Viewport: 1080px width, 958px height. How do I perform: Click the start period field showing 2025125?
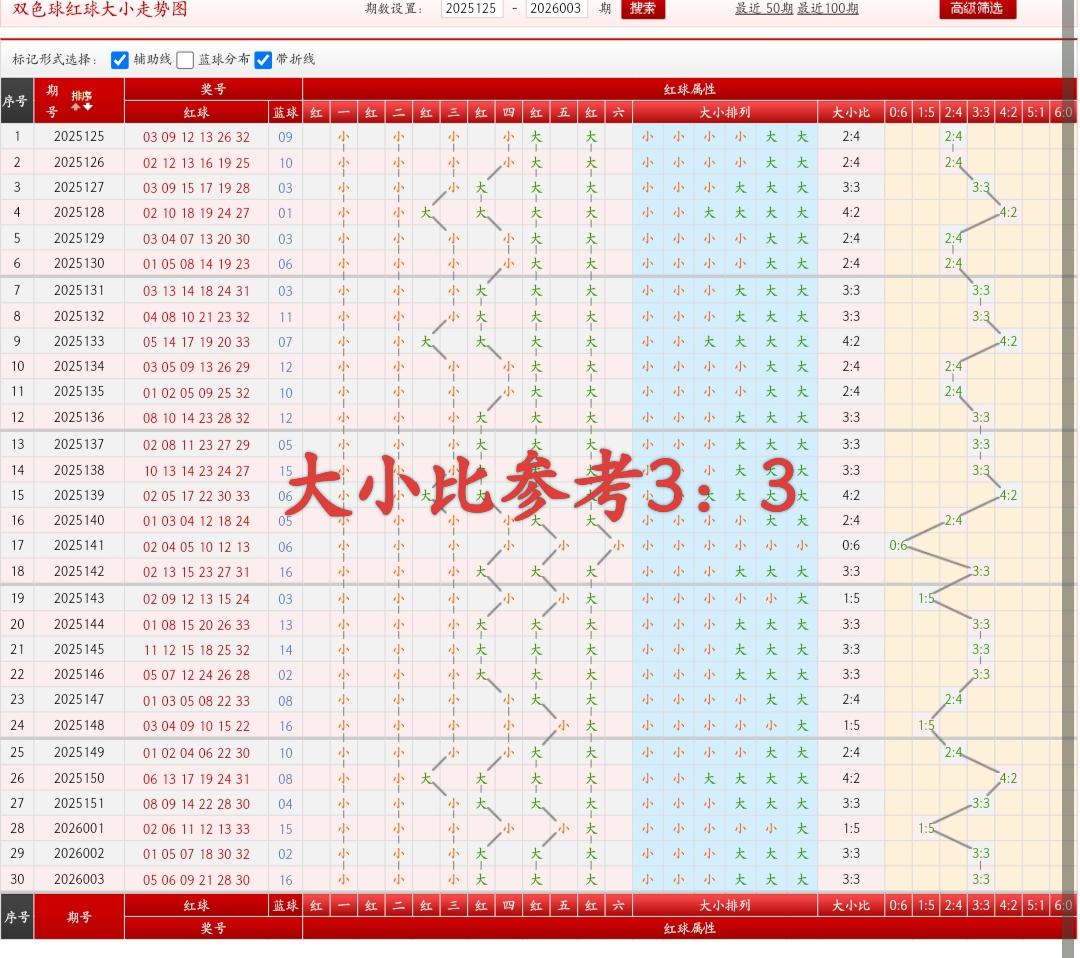click(x=471, y=9)
